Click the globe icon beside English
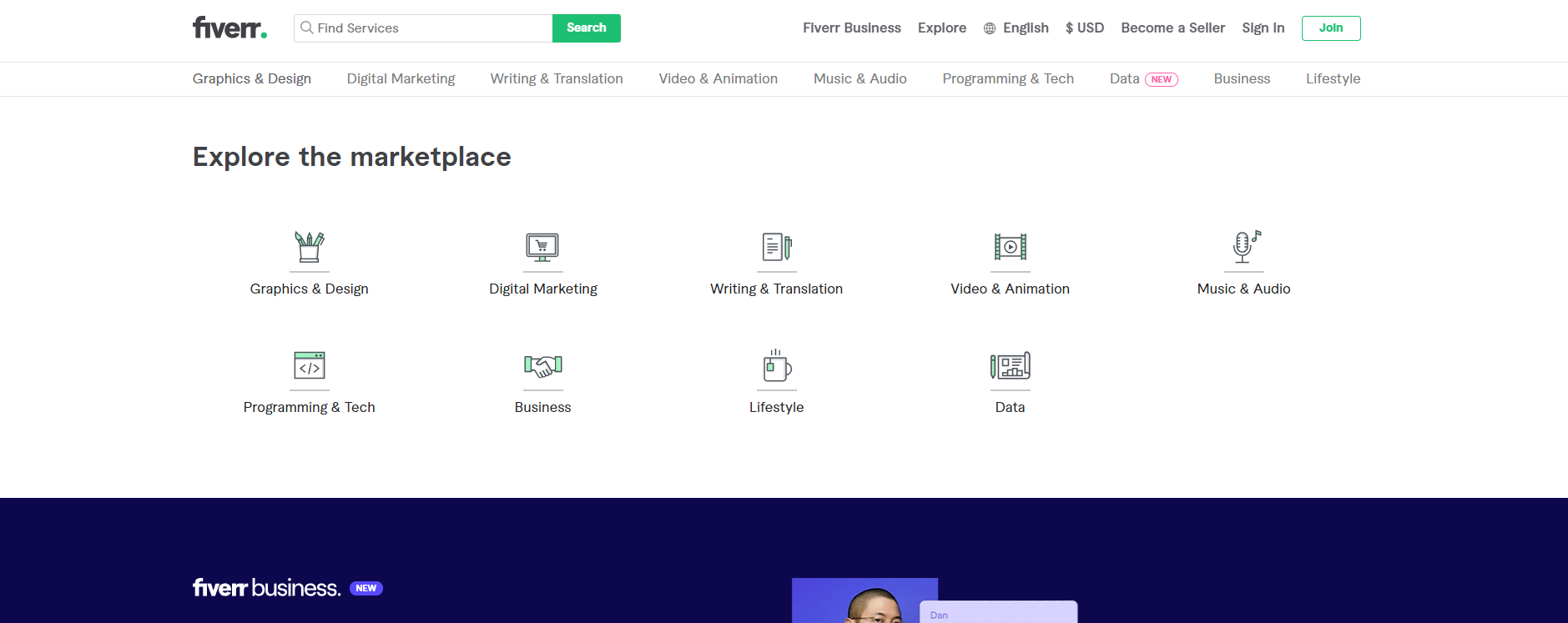 click(990, 28)
